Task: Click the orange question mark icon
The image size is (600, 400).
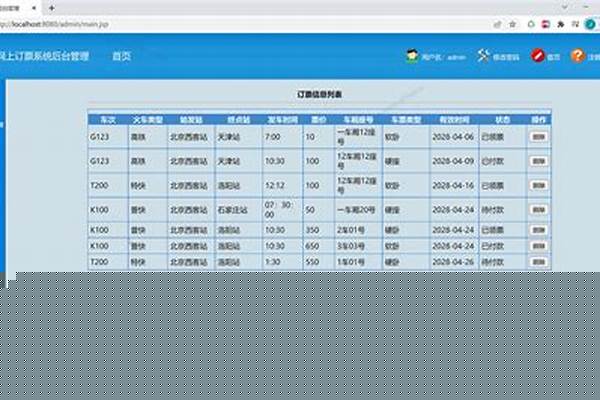Action: pos(578,56)
